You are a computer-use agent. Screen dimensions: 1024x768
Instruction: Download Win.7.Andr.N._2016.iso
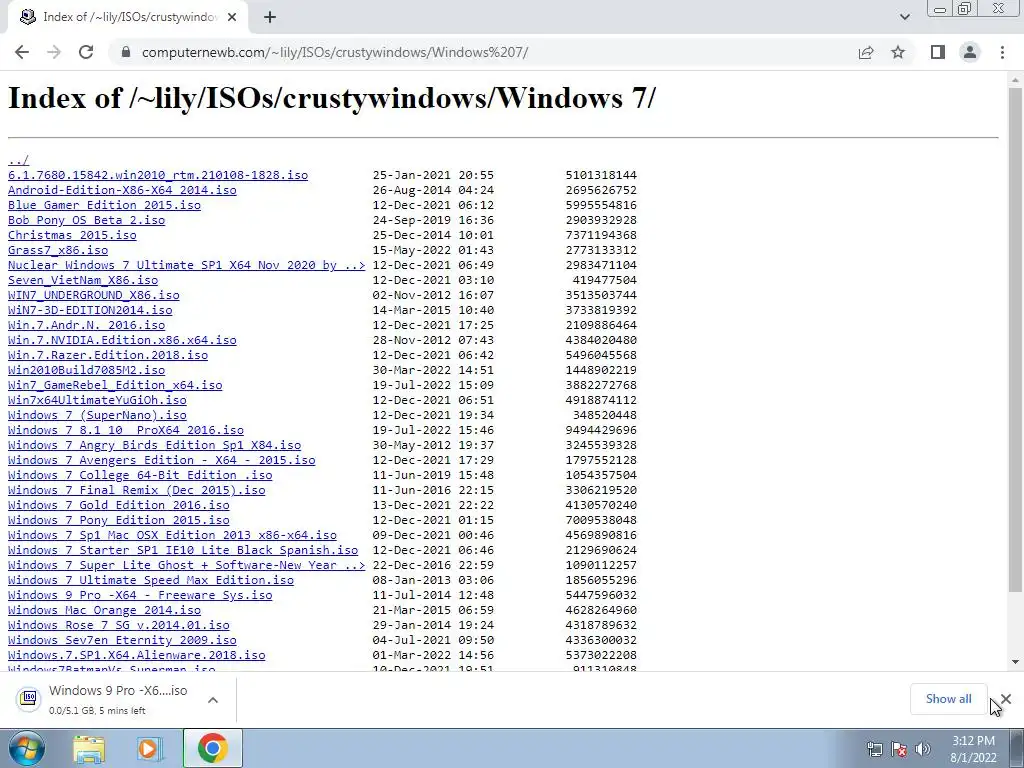coord(86,325)
